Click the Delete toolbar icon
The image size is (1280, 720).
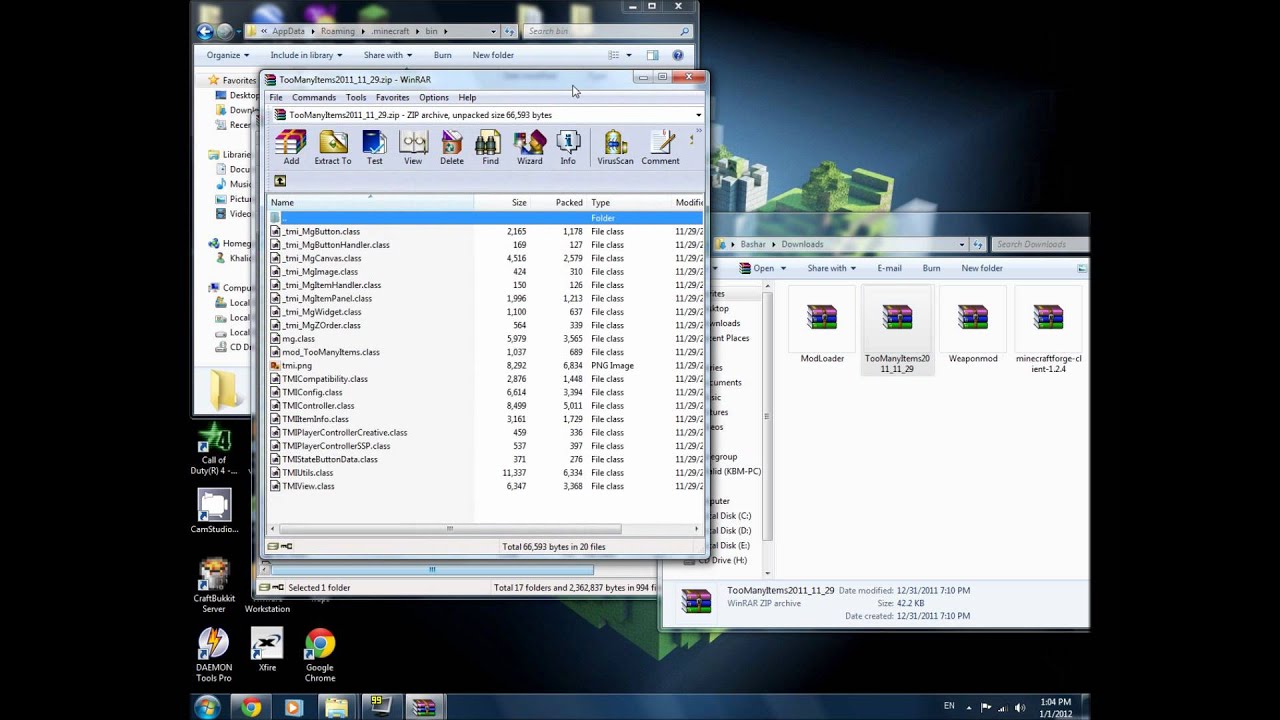pos(452,148)
